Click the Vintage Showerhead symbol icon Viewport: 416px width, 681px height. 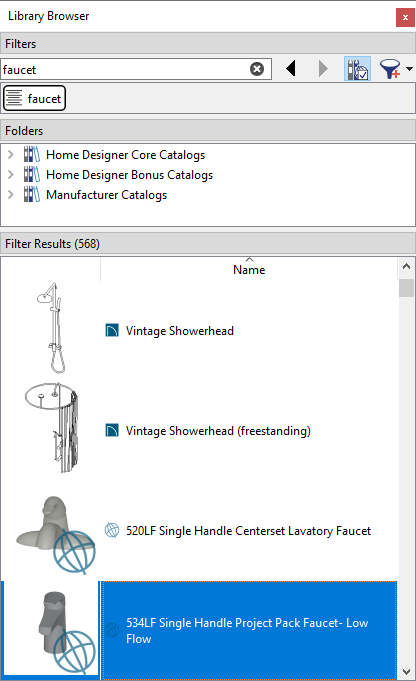[112, 331]
